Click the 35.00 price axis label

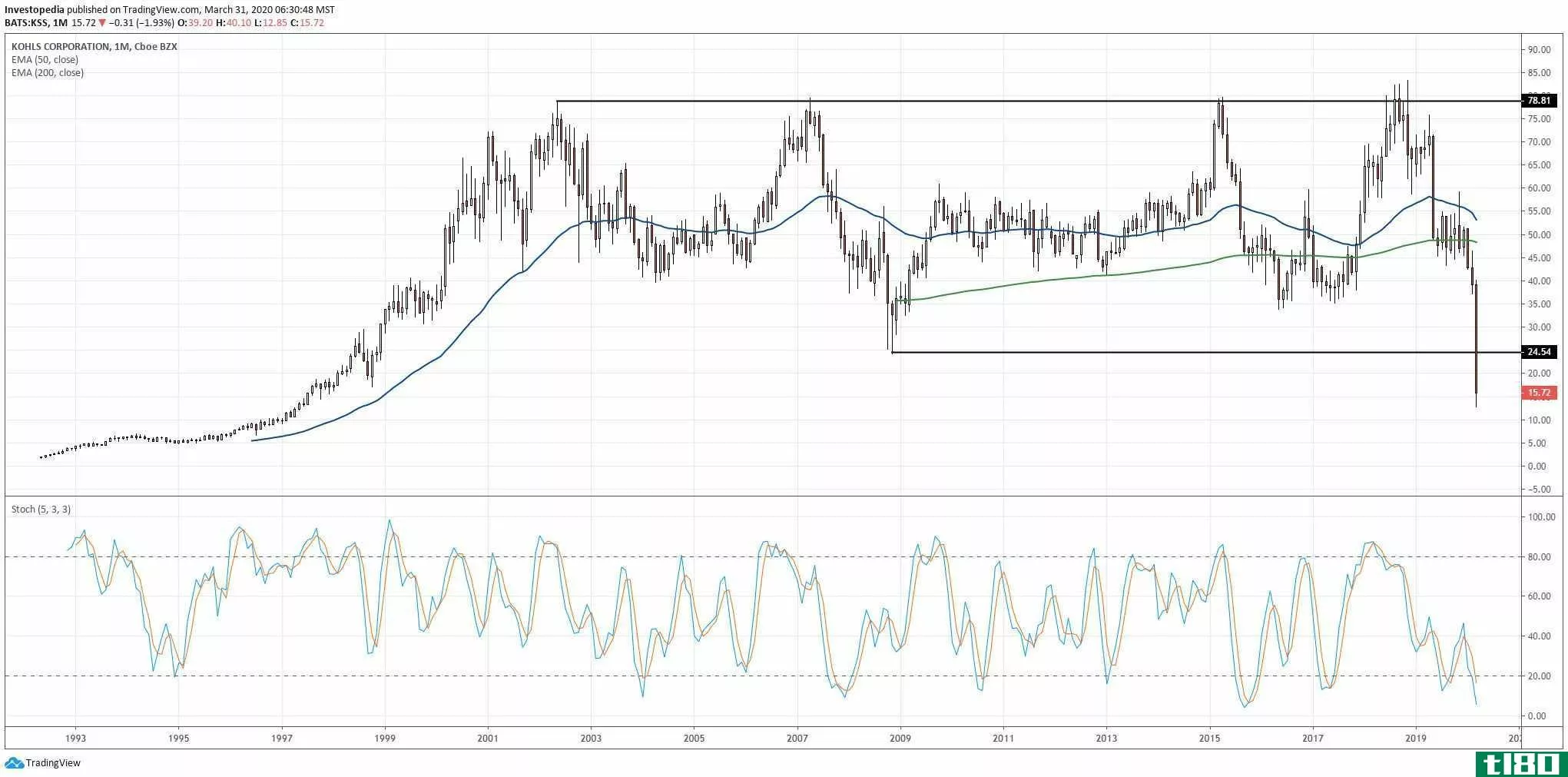1539,304
